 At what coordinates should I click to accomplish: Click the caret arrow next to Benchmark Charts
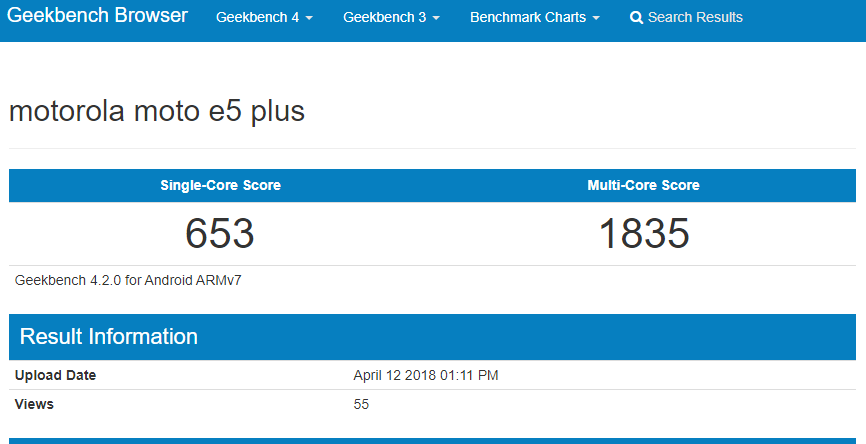(596, 19)
